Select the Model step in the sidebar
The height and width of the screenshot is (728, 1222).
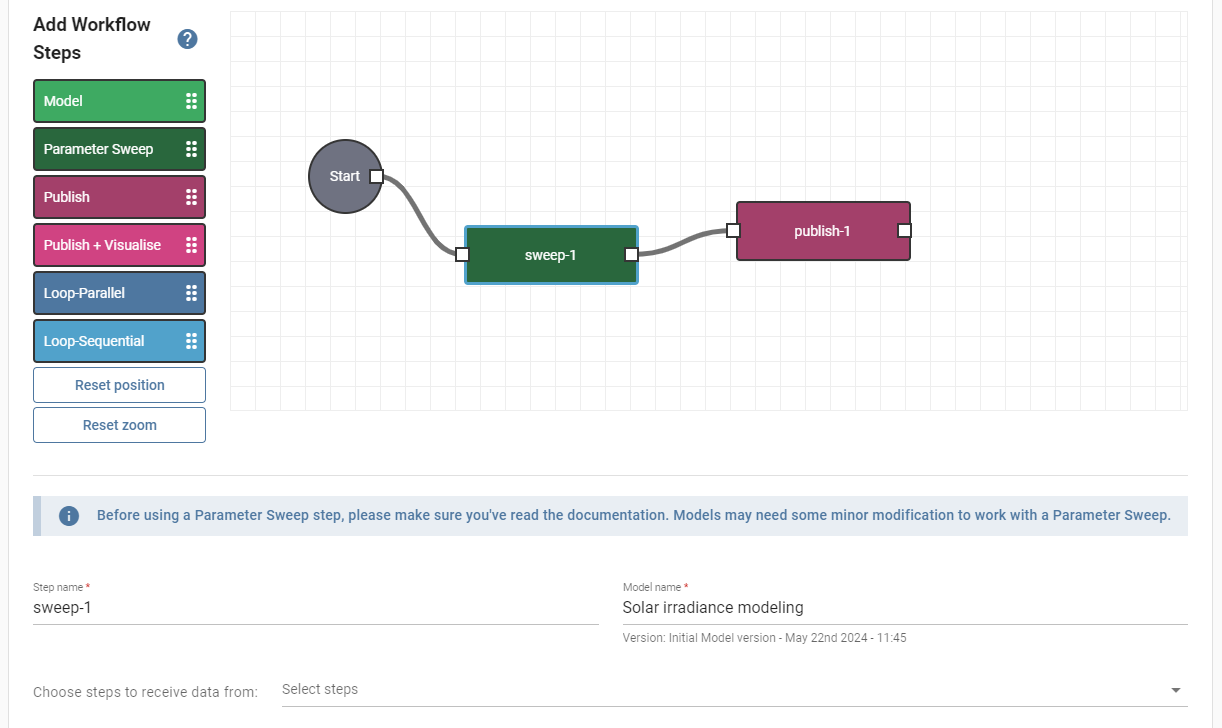(x=100, y=100)
